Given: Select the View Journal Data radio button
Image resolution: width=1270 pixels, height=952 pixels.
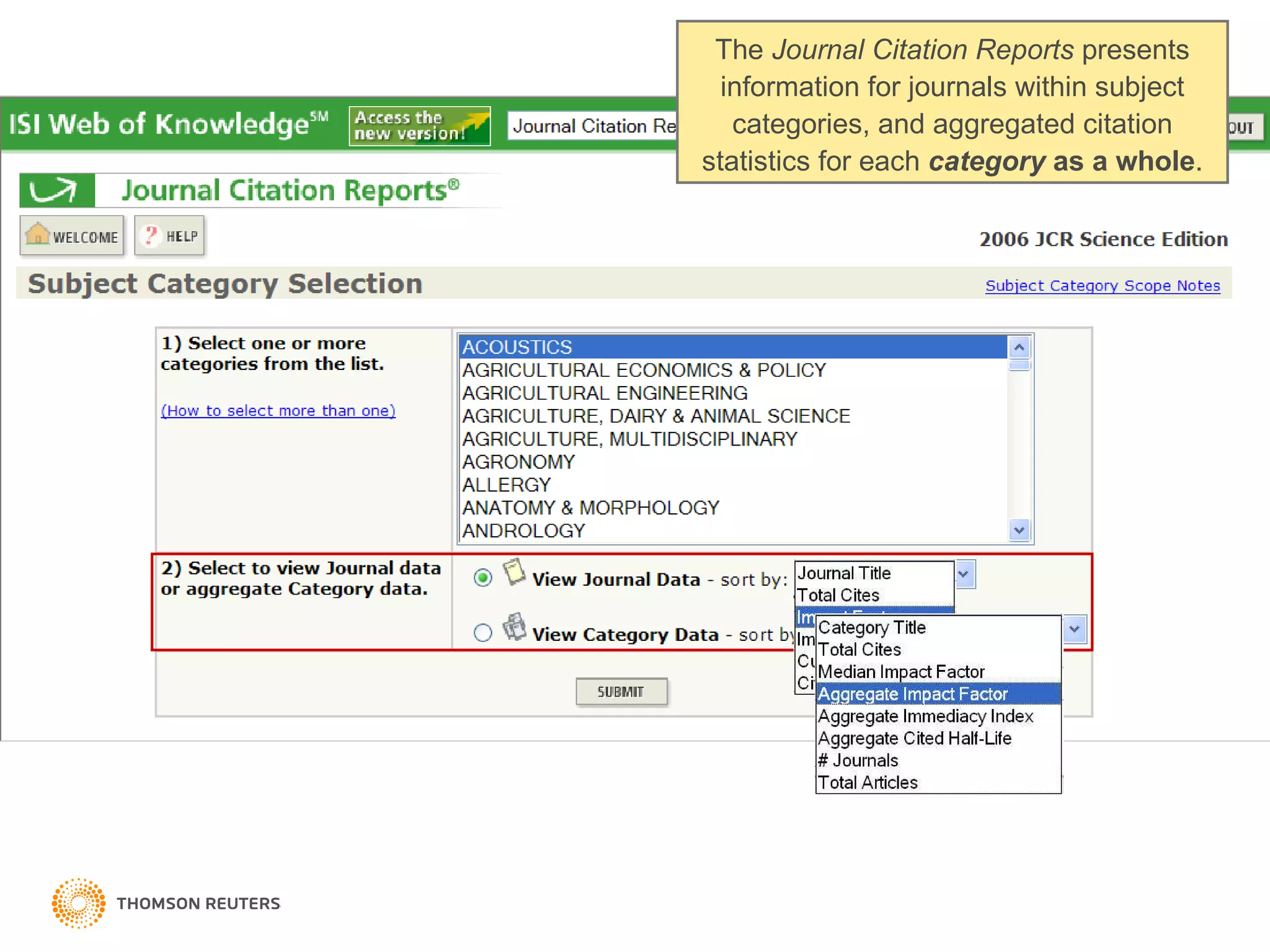Looking at the screenshot, I should [482, 578].
